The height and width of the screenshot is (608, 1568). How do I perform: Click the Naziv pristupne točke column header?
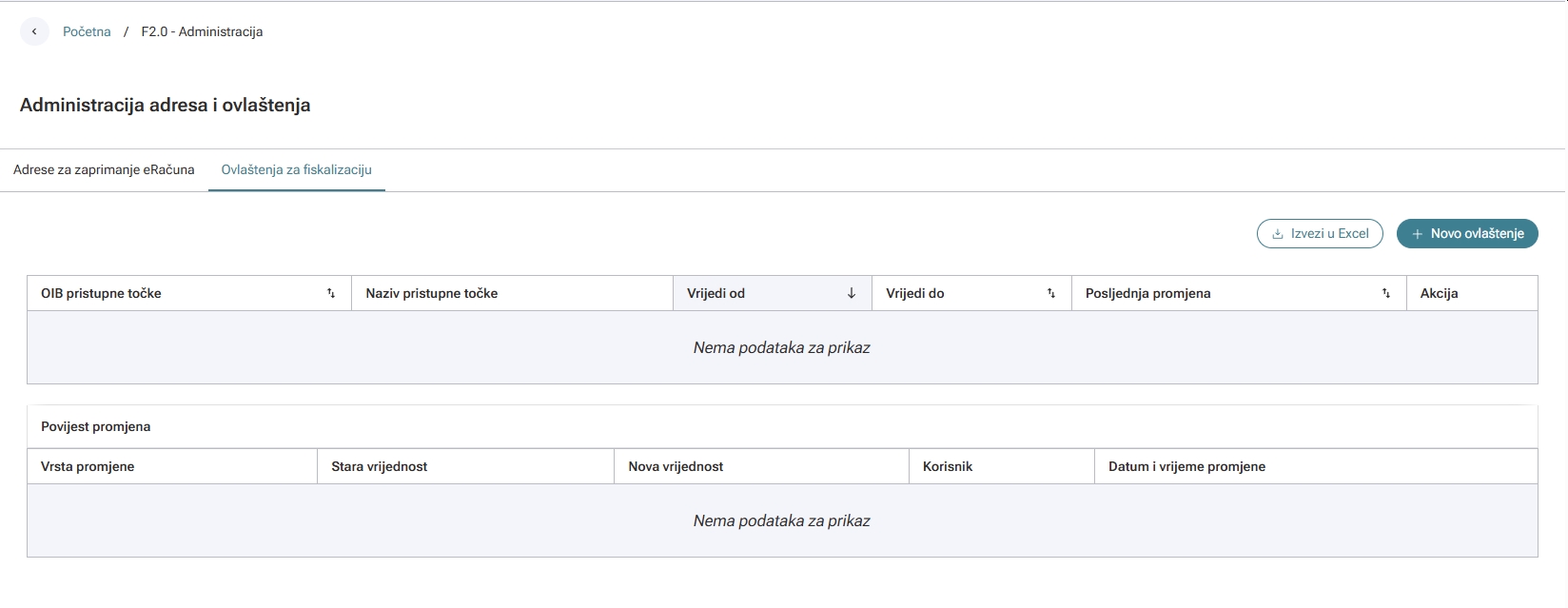coord(512,293)
